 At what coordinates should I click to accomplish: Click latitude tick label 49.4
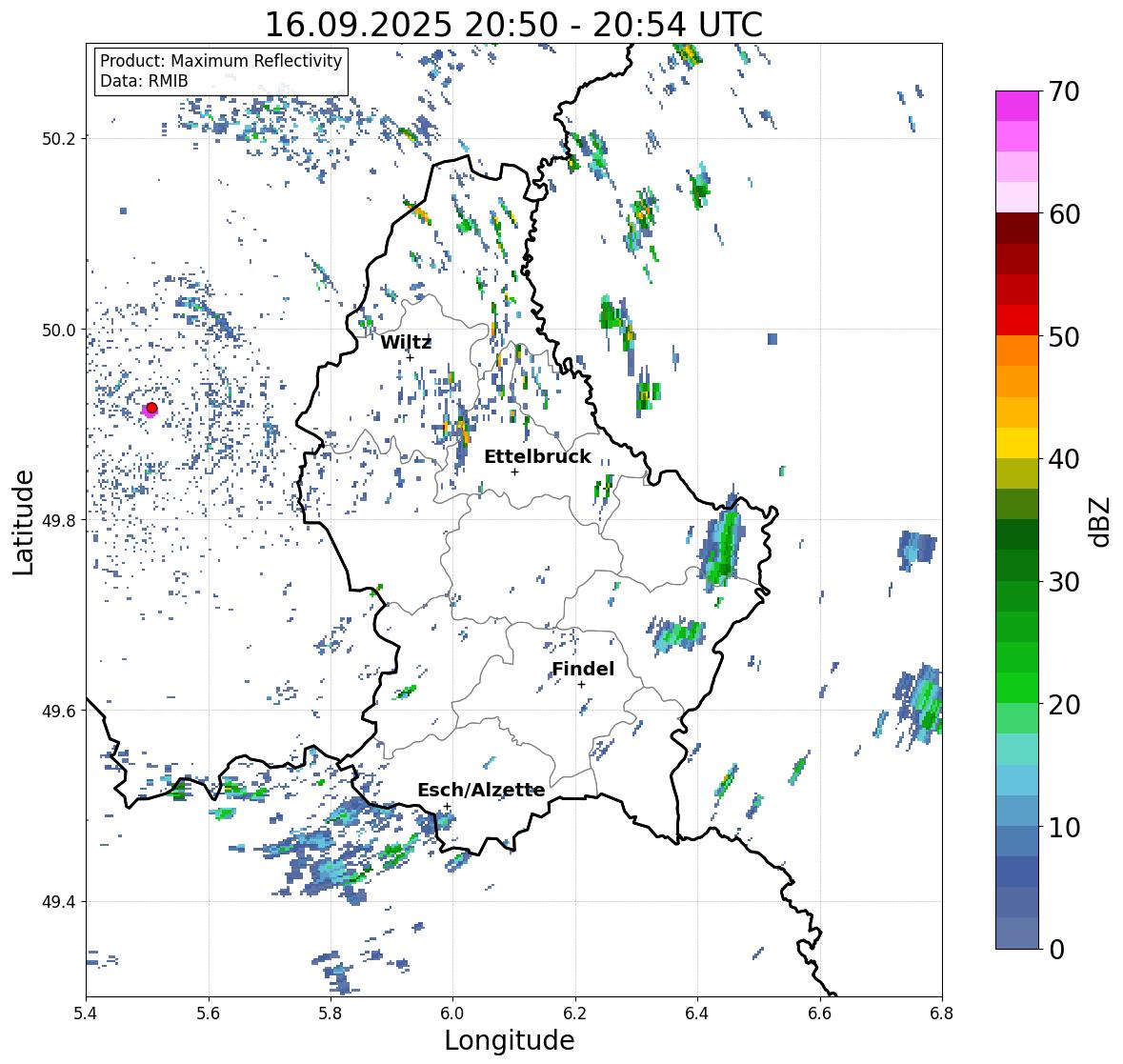pos(59,902)
